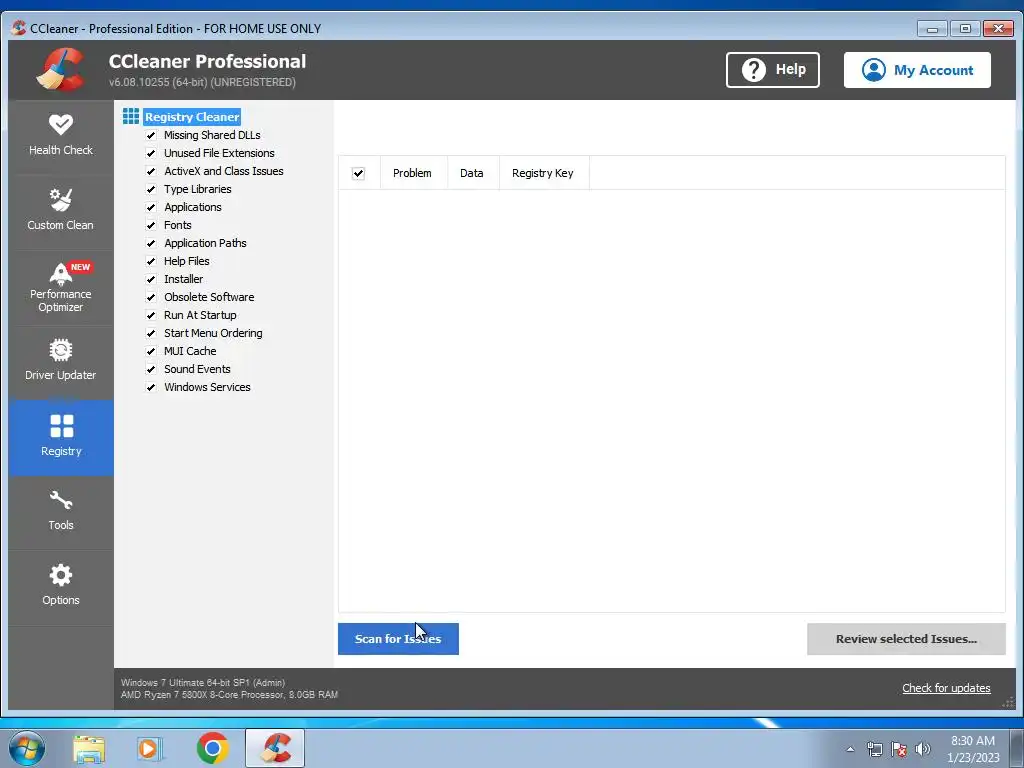This screenshot has height=768, width=1024.
Task: Sort results by Problem column
Action: [413, 173]
